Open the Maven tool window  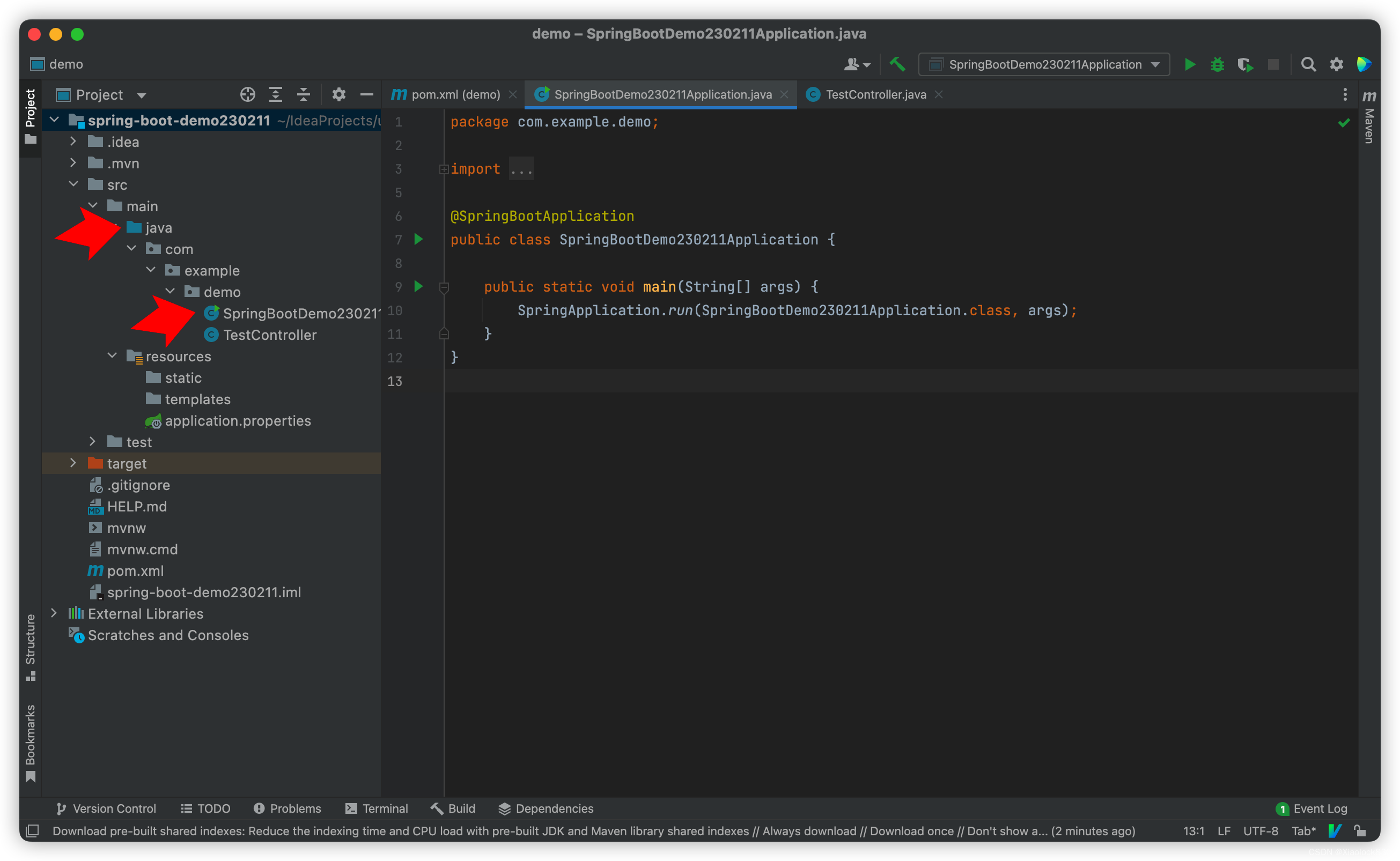click(x=1369, y=117)
